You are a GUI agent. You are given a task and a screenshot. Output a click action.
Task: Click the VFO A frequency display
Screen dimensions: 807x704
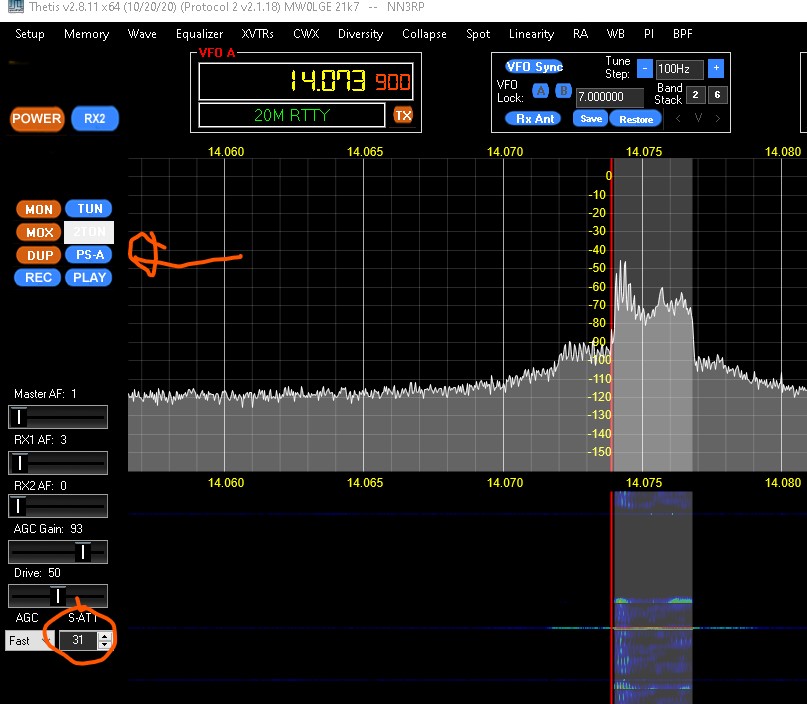[306, 81]
